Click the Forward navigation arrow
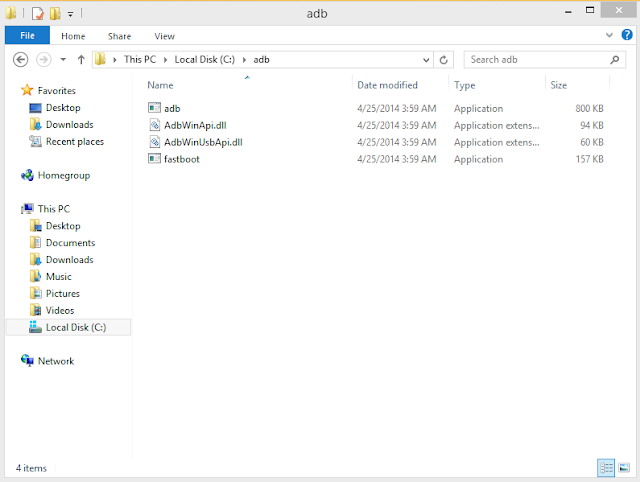The height and width of the screenshot is (482, 640). [x=44, y=60]
